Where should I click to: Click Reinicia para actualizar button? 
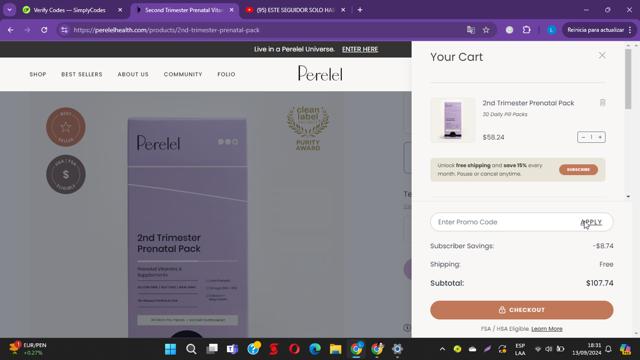tap(595, 30)
